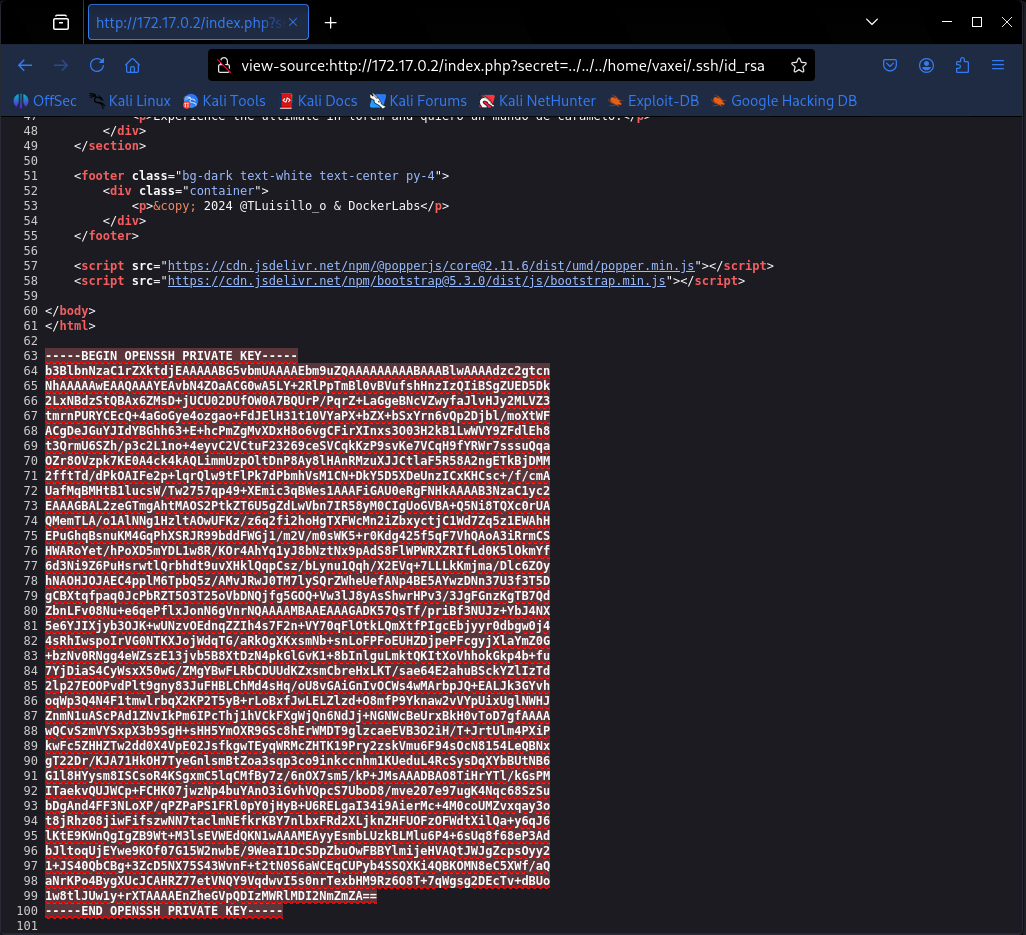Open a new tab with plus button

(x=330, y=23)
